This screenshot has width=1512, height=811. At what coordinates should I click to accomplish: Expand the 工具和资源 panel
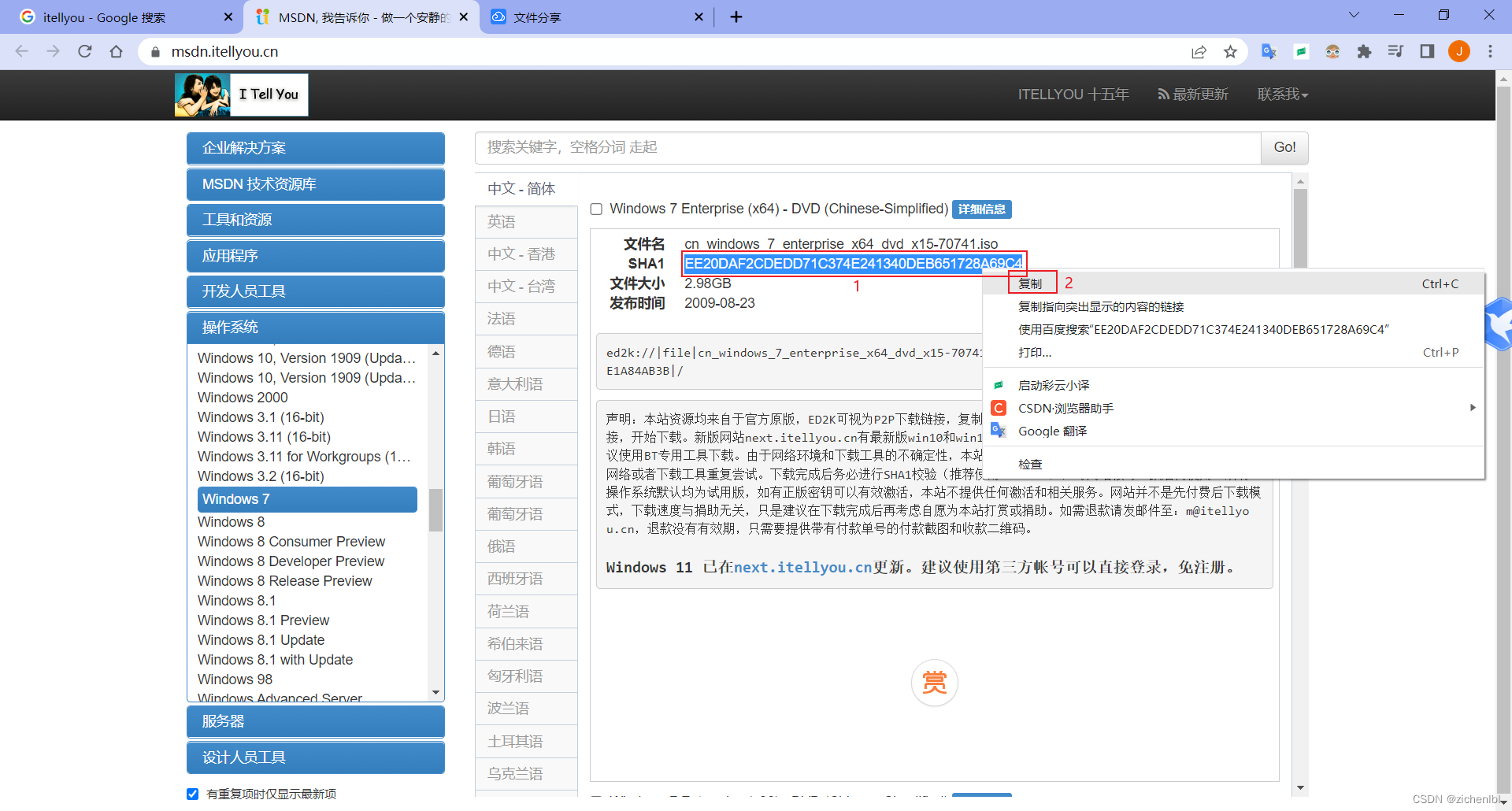point(316,220)
